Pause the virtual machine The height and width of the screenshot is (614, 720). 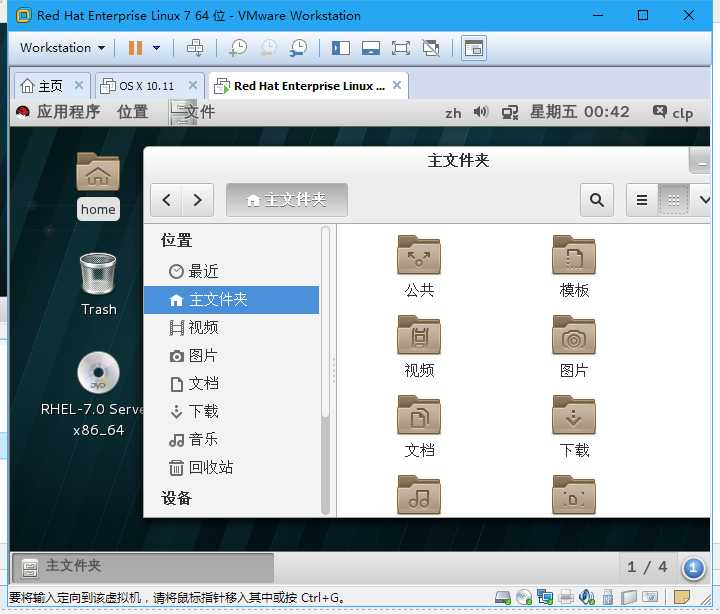(x=135, y=48)
